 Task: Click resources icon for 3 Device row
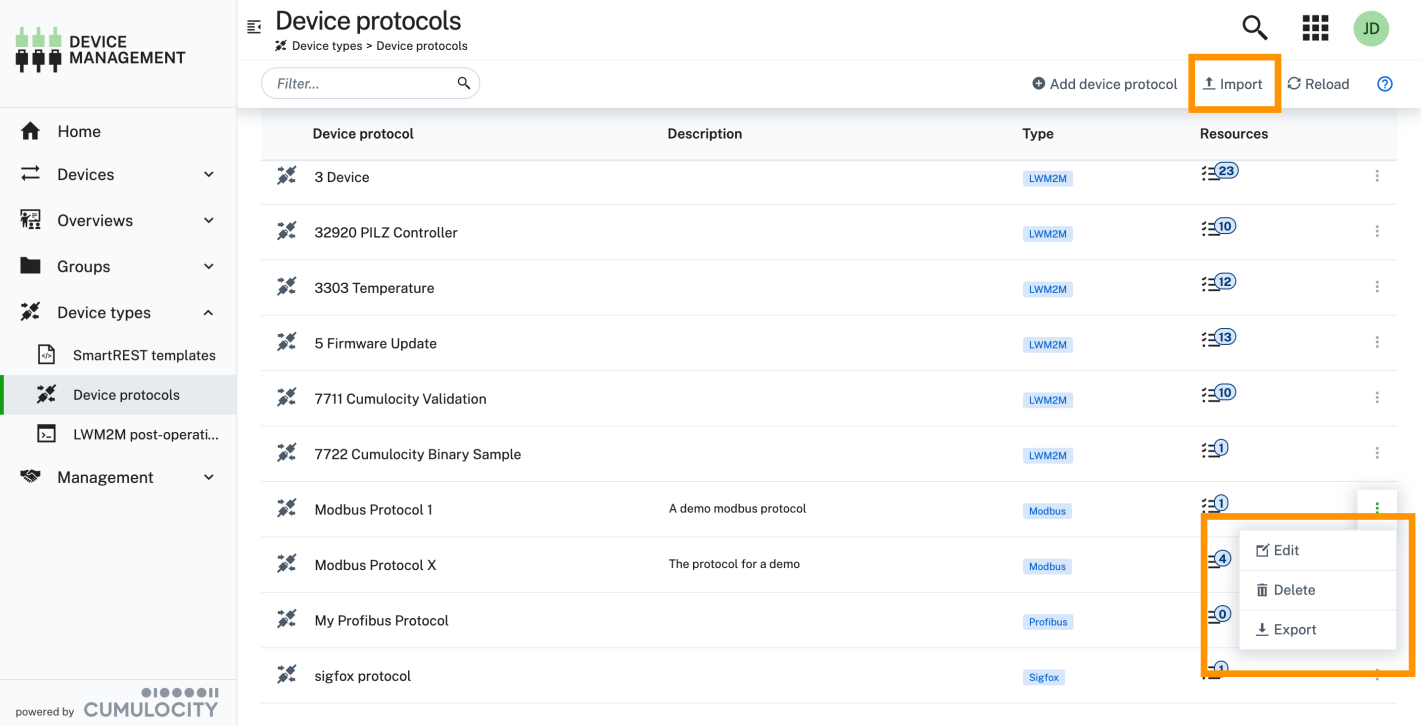[x=1218, y=172]
